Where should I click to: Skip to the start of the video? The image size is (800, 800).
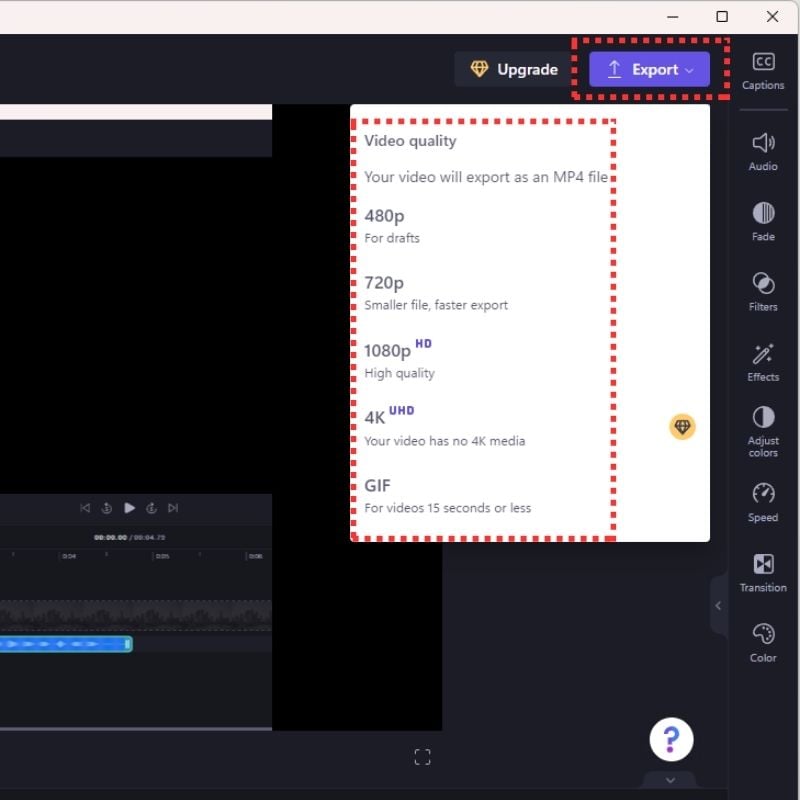(85, 508)
